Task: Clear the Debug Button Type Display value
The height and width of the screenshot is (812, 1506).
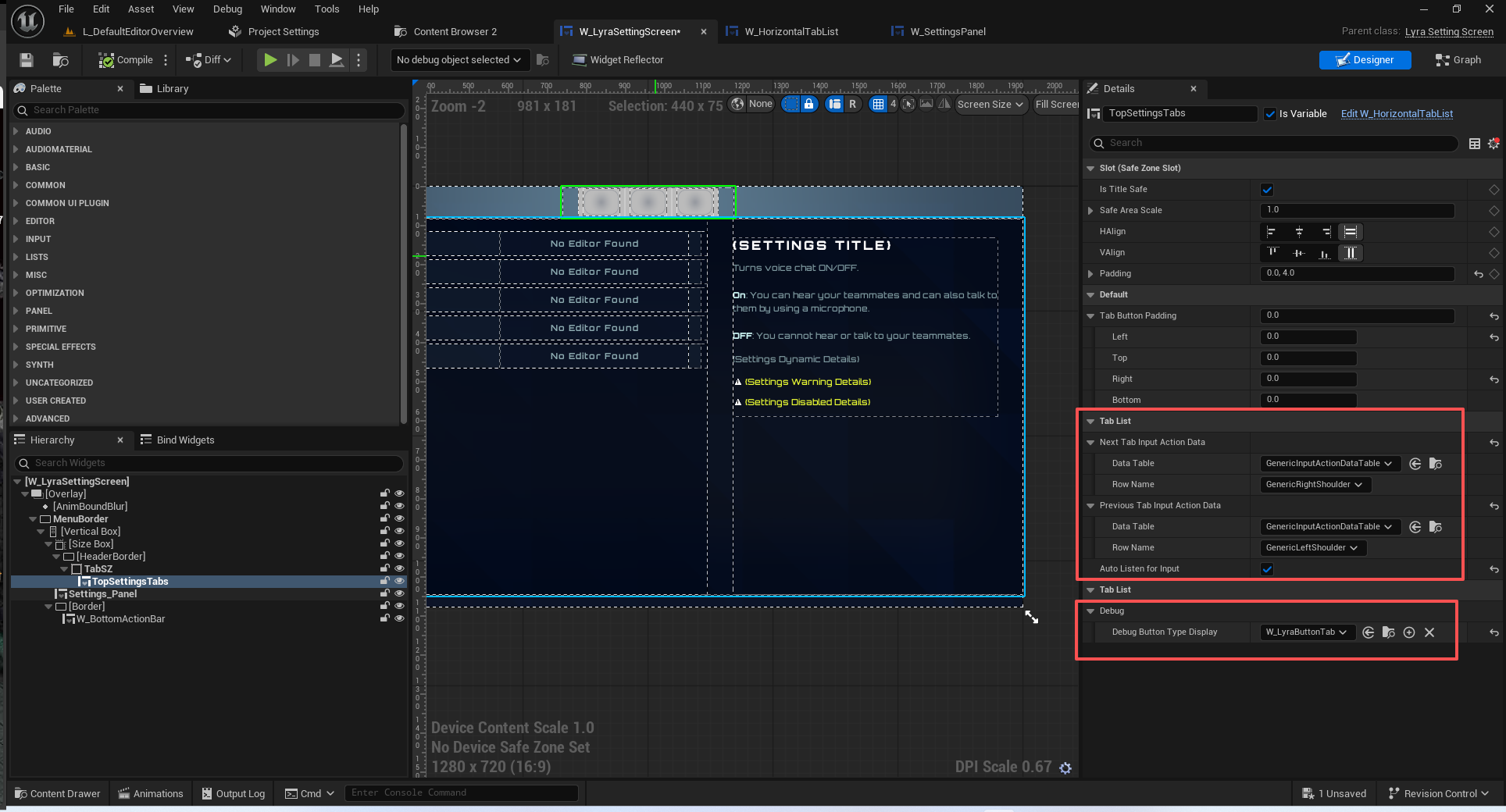Action: pos(1429,632)
